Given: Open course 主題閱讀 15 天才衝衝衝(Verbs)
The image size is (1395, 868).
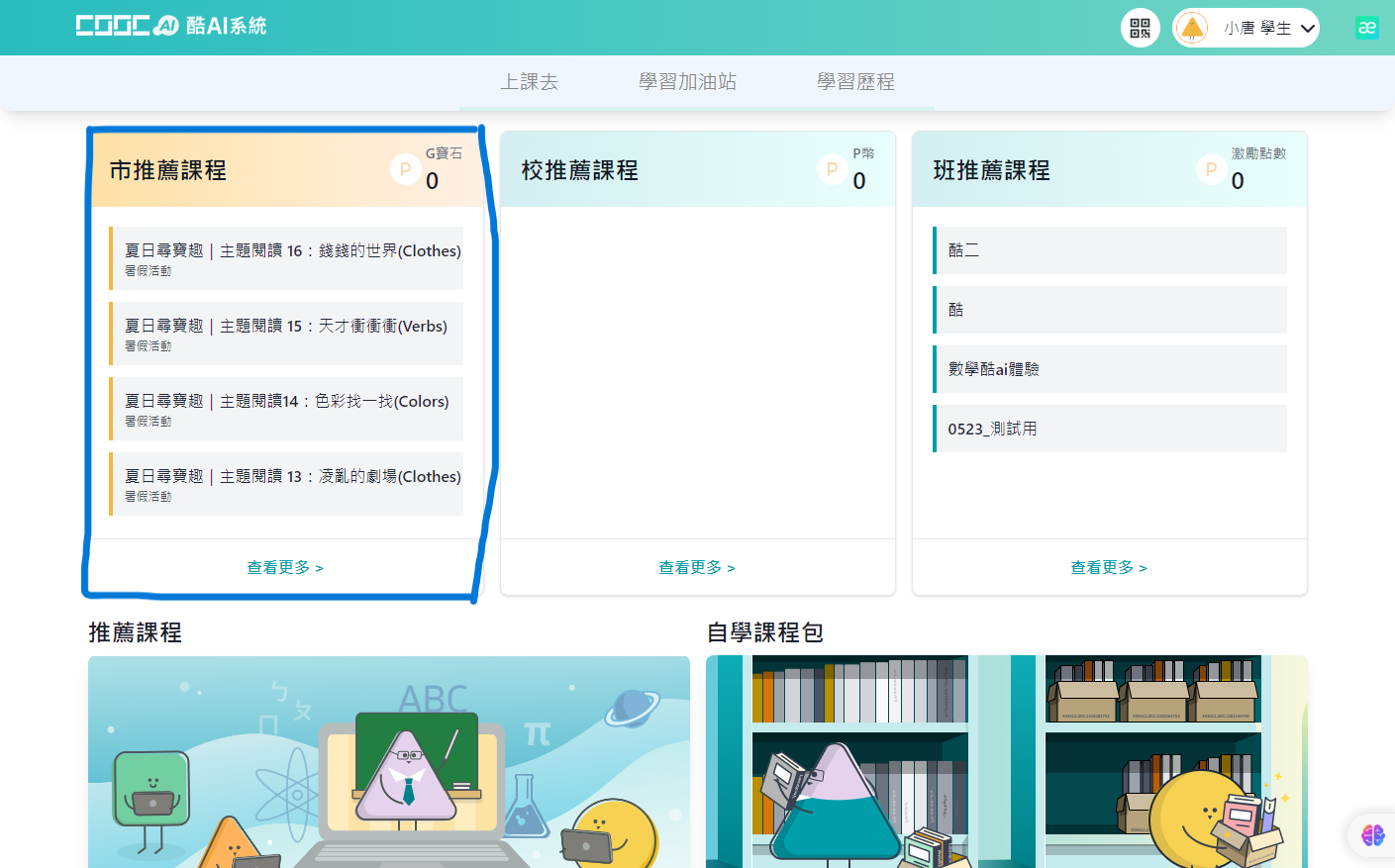Looking at the screenshot, I should coord(286,334).
